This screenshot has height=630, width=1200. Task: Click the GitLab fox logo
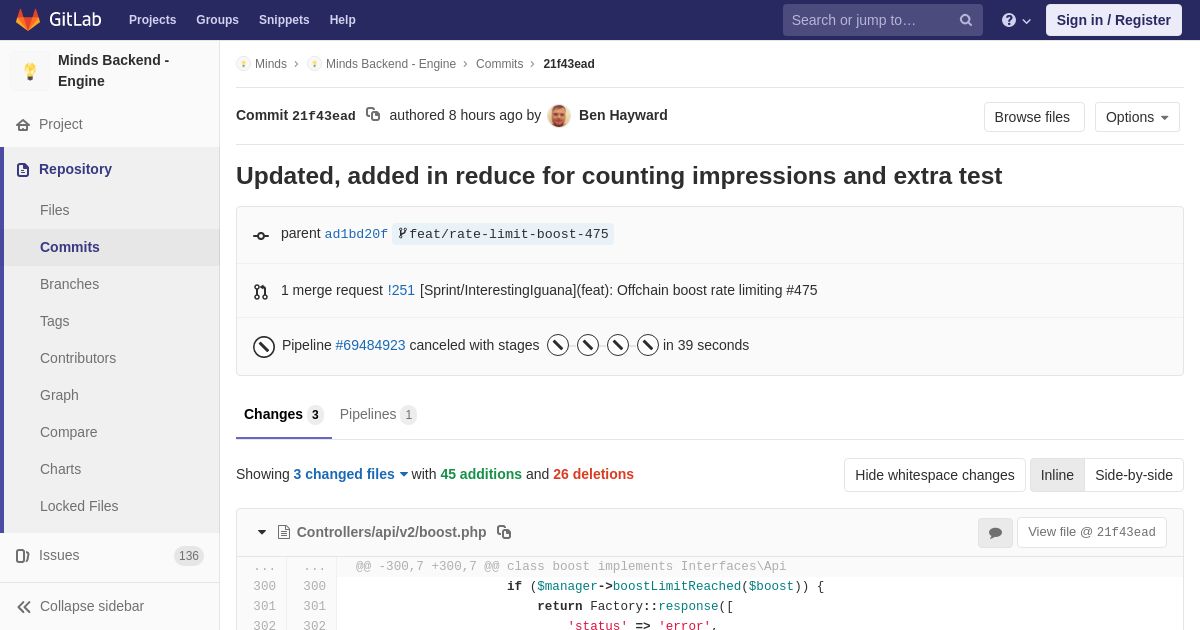click(28, 20)
